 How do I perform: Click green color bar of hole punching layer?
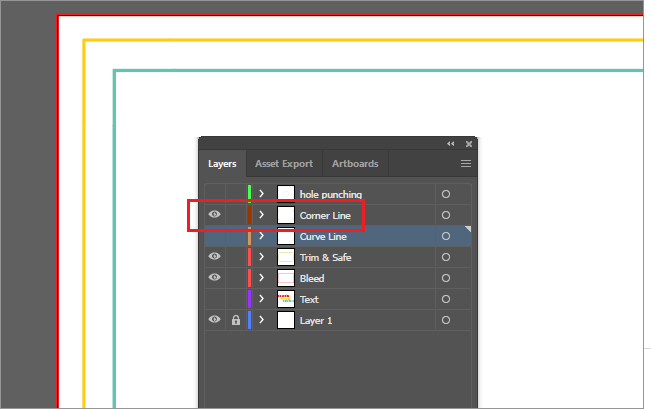(x=250, y=194)
